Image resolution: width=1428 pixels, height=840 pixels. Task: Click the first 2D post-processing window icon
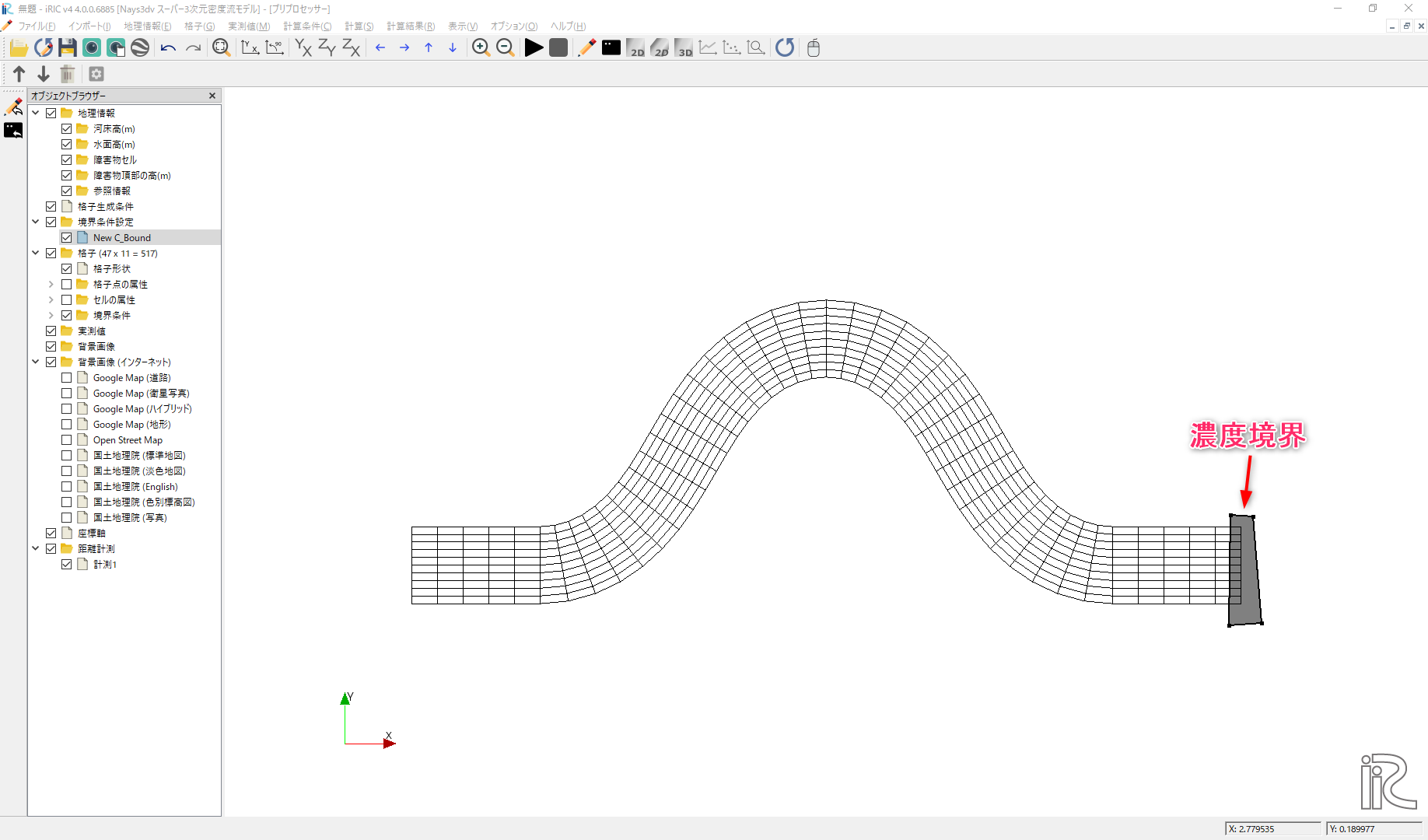click(x=635, y=48)
